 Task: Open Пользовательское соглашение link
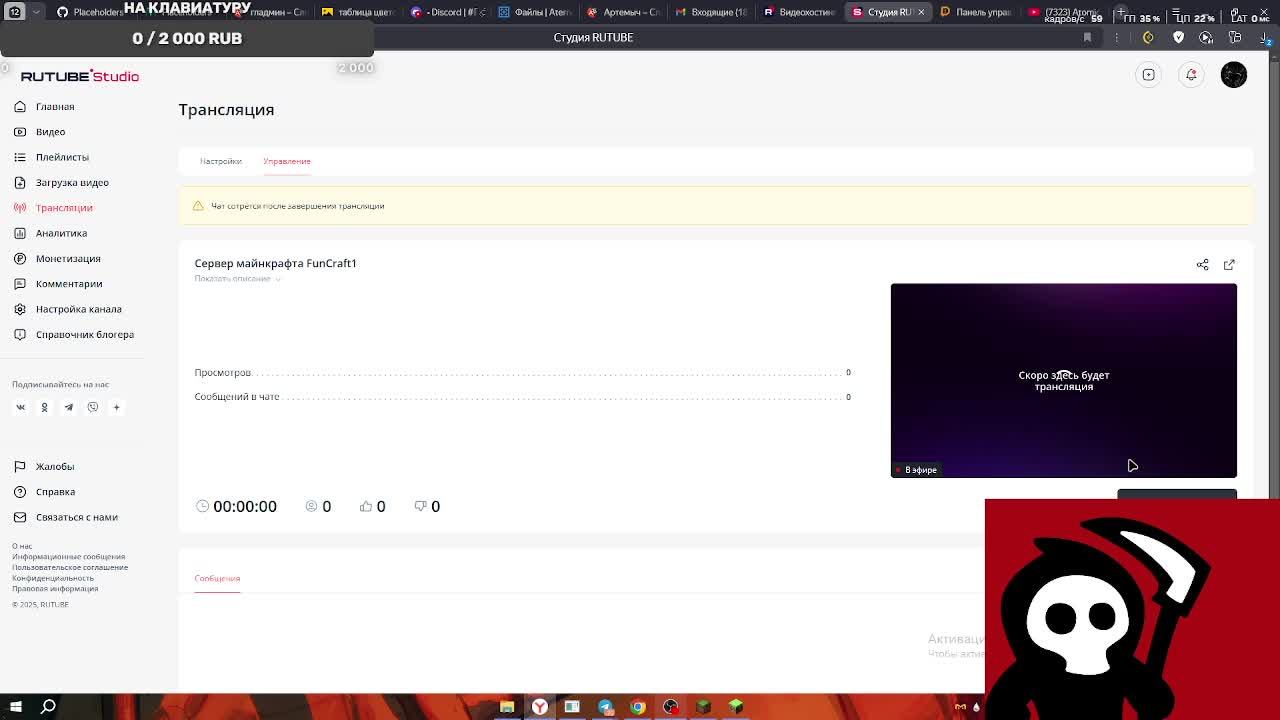coord(70,567)
